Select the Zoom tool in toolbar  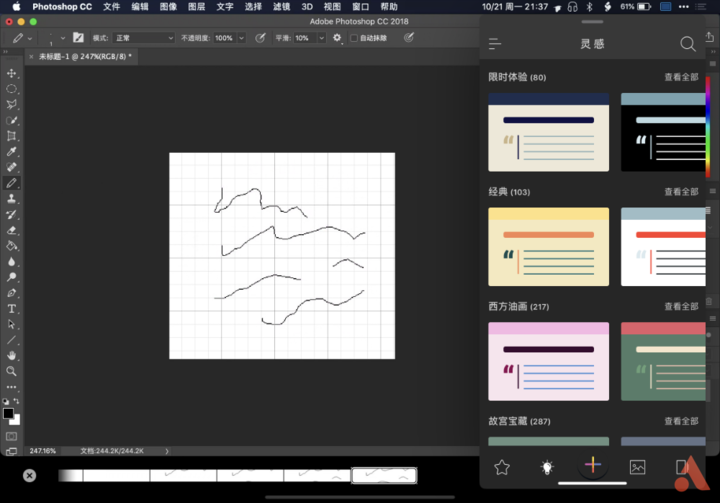[12, 371]
